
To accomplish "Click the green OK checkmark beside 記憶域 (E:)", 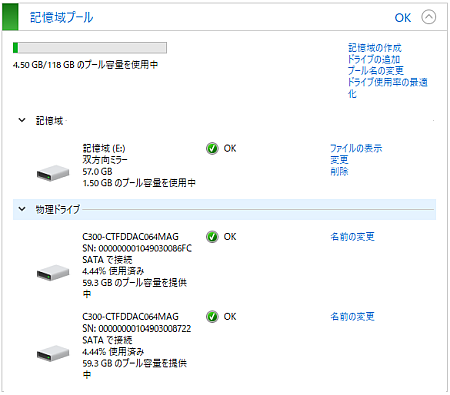I will (x=212, y=148).
